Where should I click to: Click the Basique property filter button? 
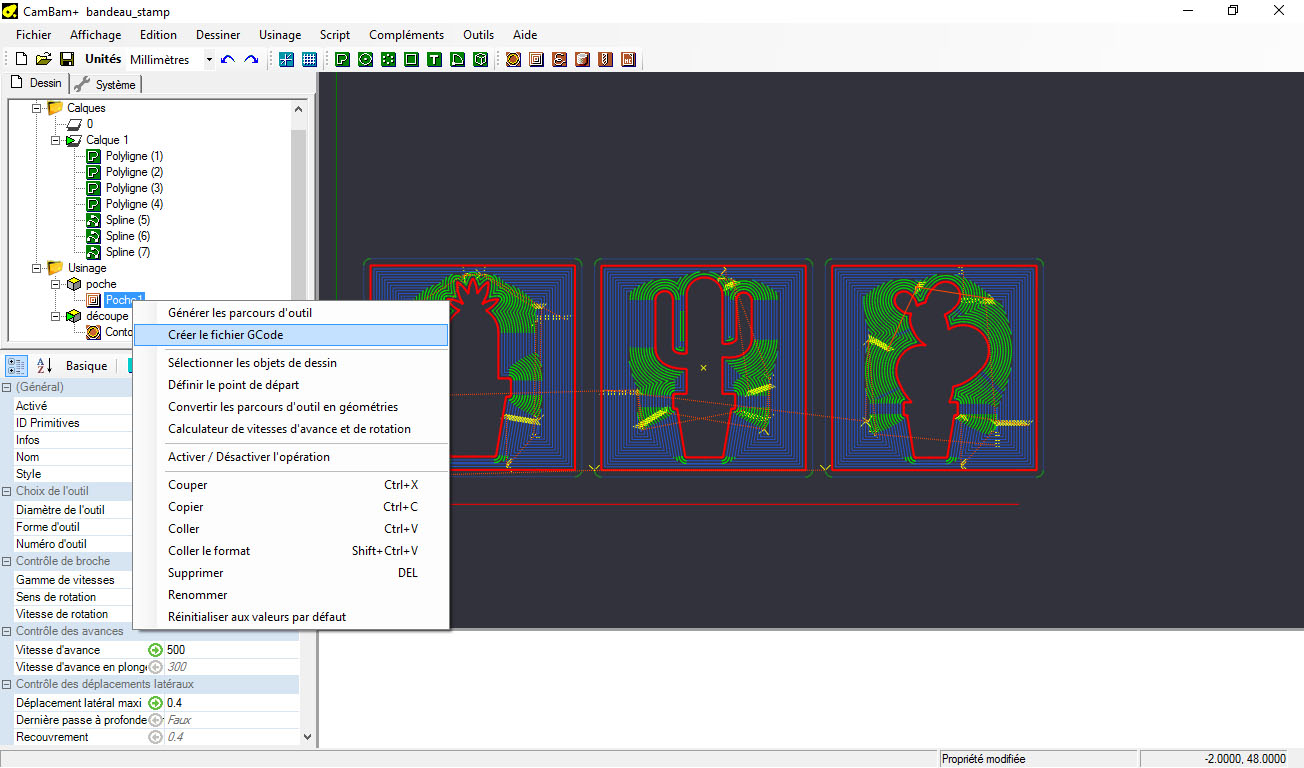(86, 366)
